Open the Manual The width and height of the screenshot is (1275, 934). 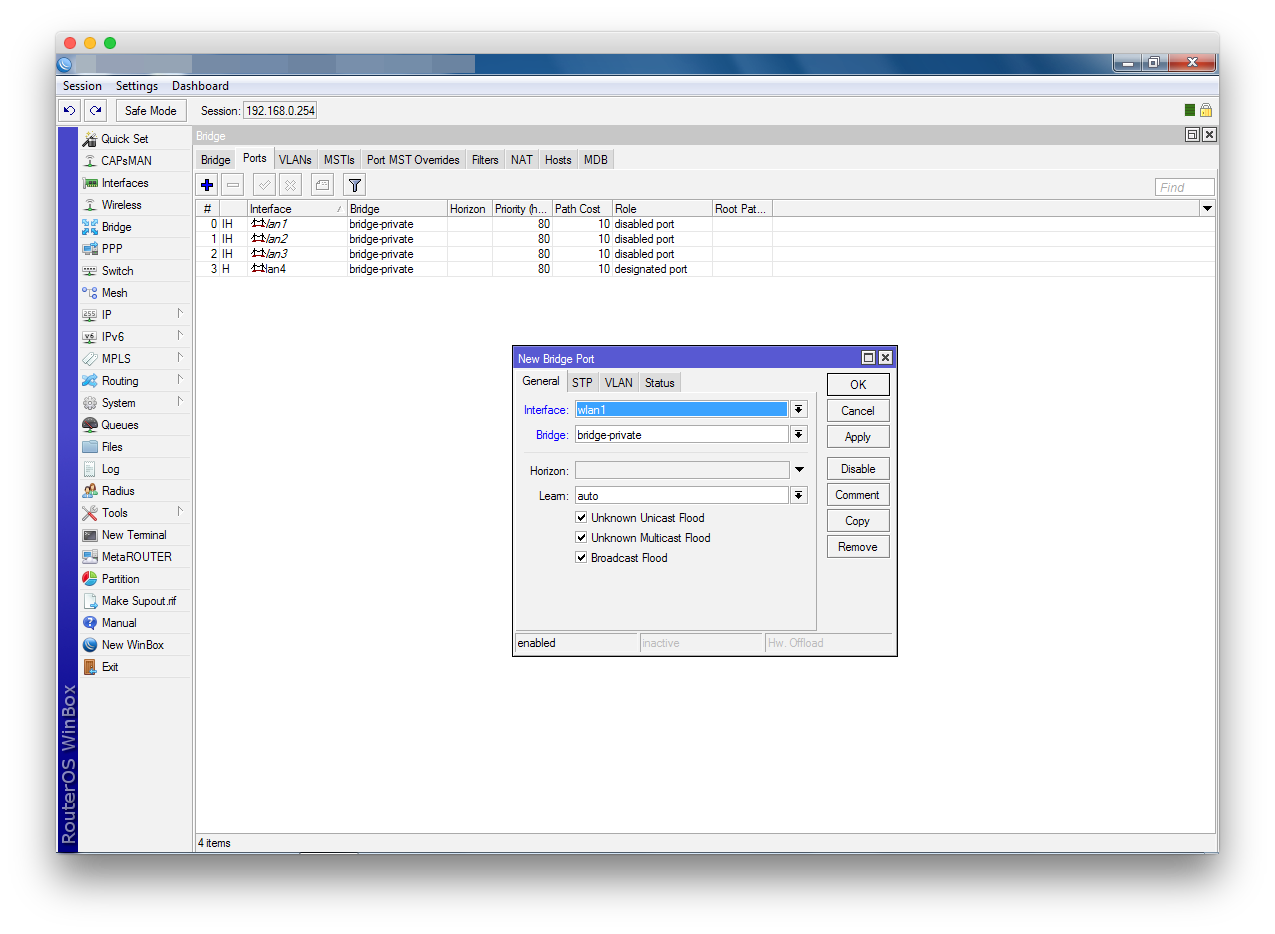[x=119, y=623]
